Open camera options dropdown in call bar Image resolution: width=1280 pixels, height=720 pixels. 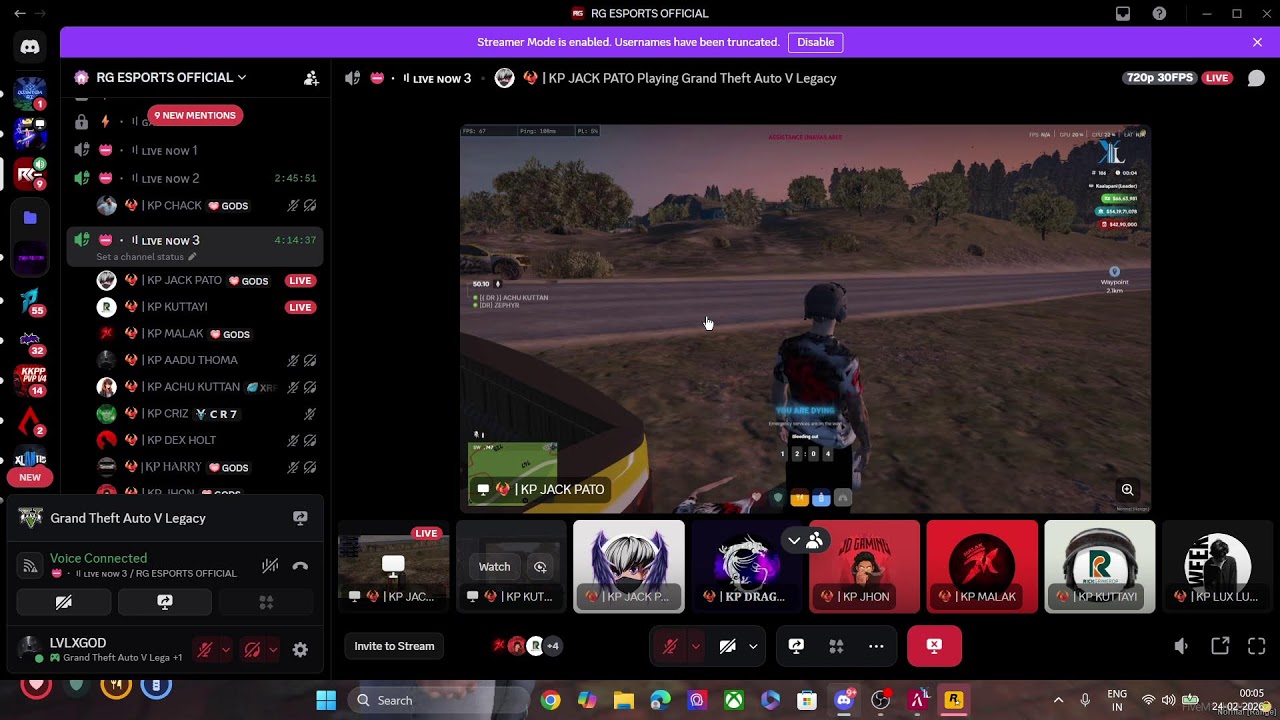pos(753,646)
